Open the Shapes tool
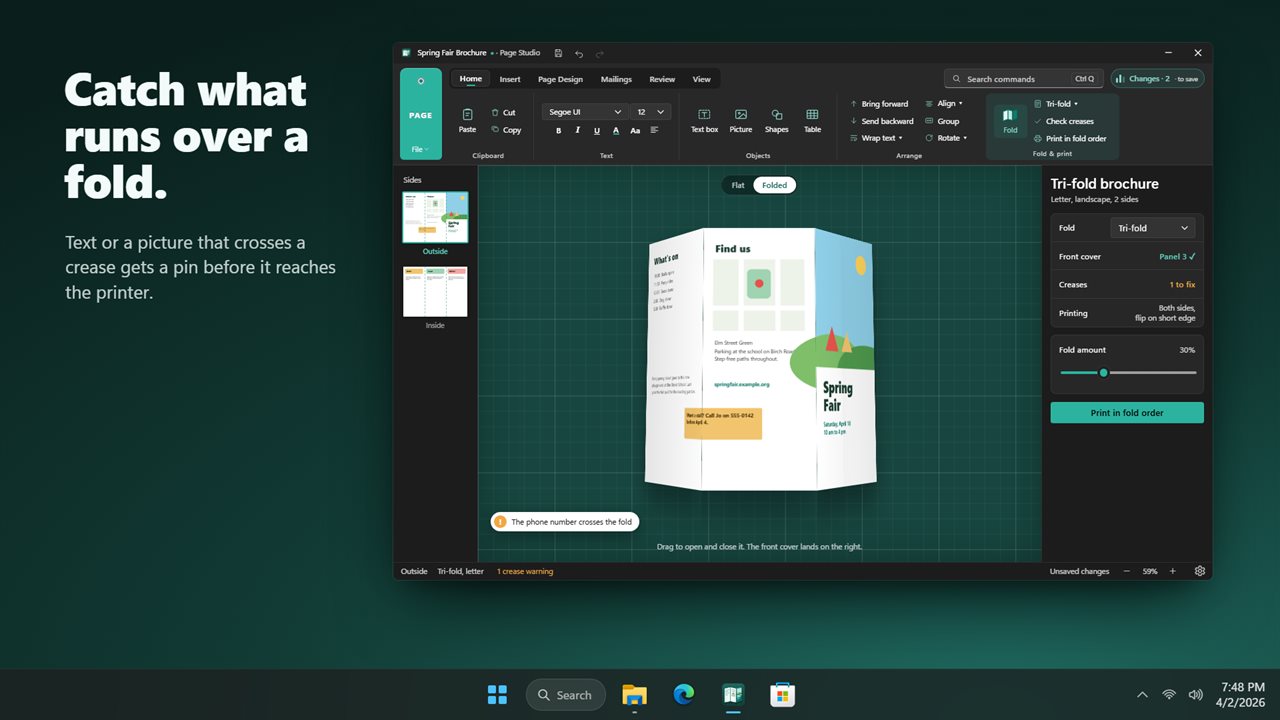Image resolution: width=1280 pixels, height=720 pixels. (777, 120)
